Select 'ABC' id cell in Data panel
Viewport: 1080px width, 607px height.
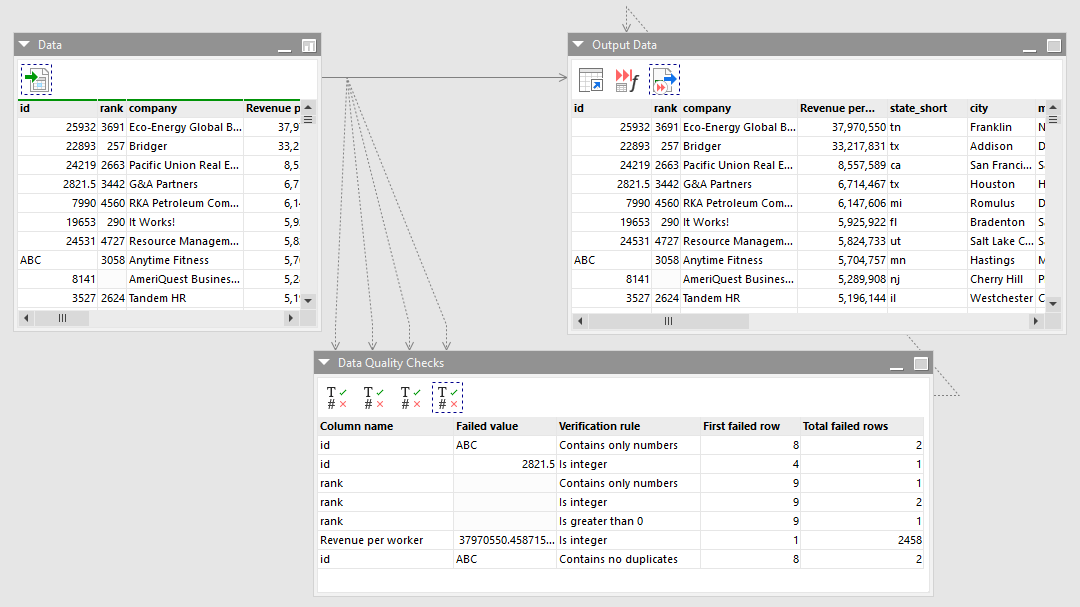click(57, 260)
